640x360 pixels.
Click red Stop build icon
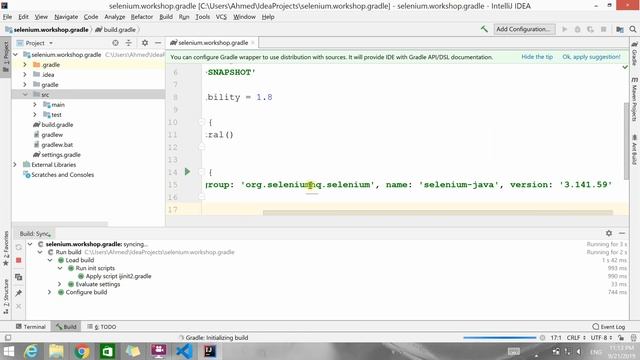[x=18, y=260]
